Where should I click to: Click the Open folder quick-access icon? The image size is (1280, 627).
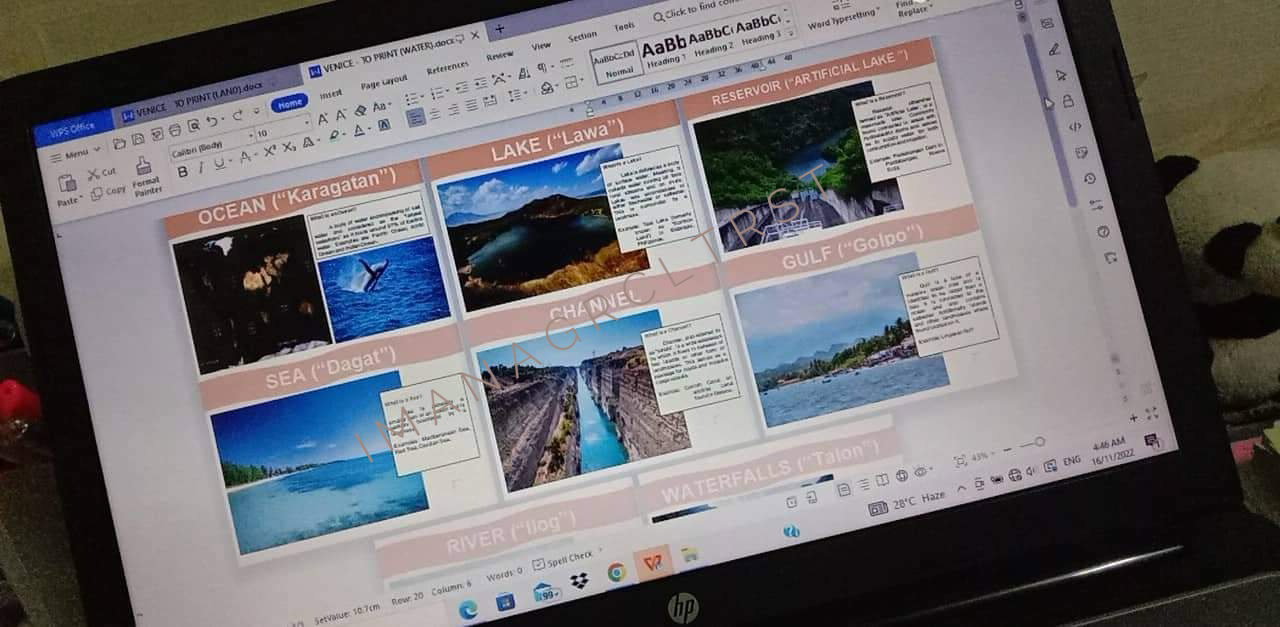pyautogui.click(x=120, y=144)
